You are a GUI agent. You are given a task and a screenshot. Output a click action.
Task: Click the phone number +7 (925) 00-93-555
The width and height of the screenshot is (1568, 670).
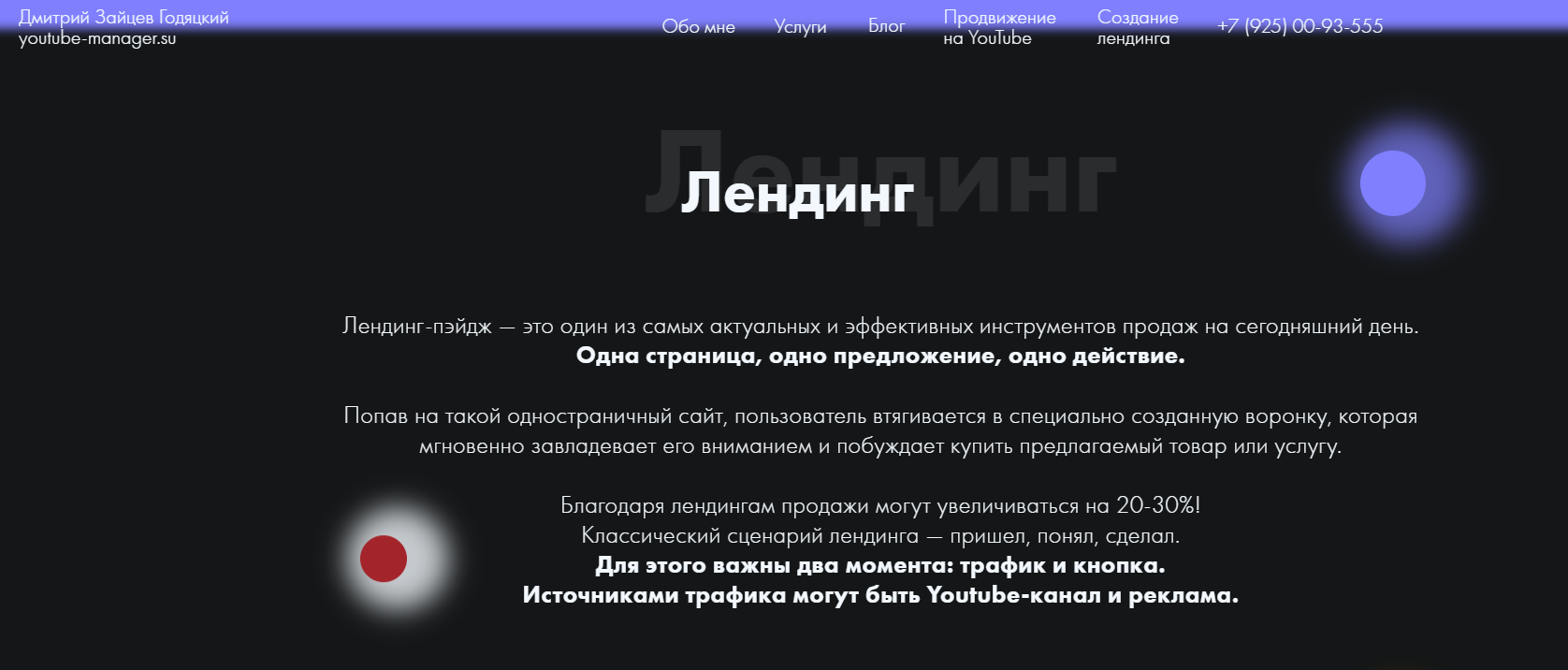coord(1299,26)
